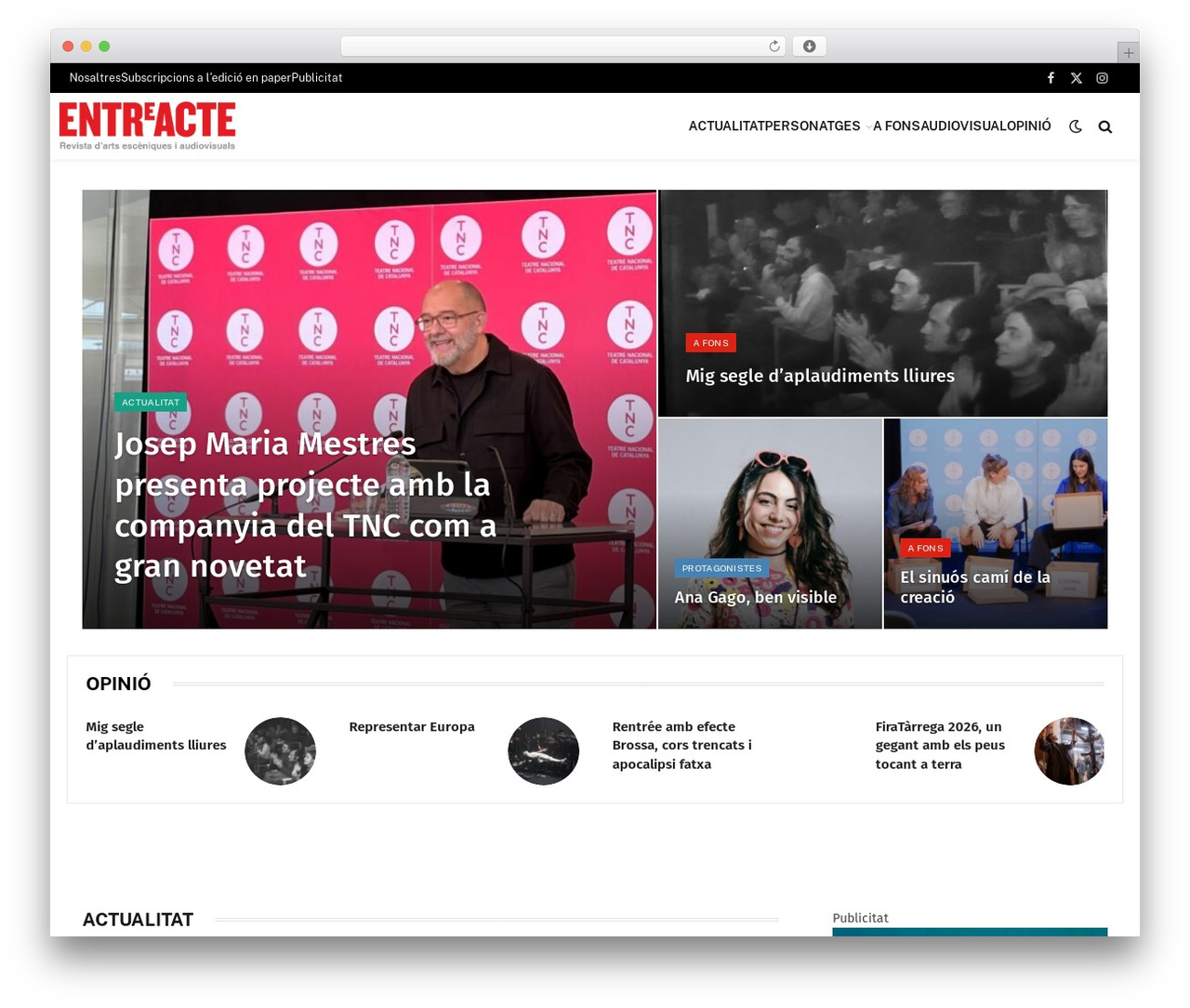Go home via the Entreacte logo
Screen dimensions: 1190x1008
click(x=147, y=126)
